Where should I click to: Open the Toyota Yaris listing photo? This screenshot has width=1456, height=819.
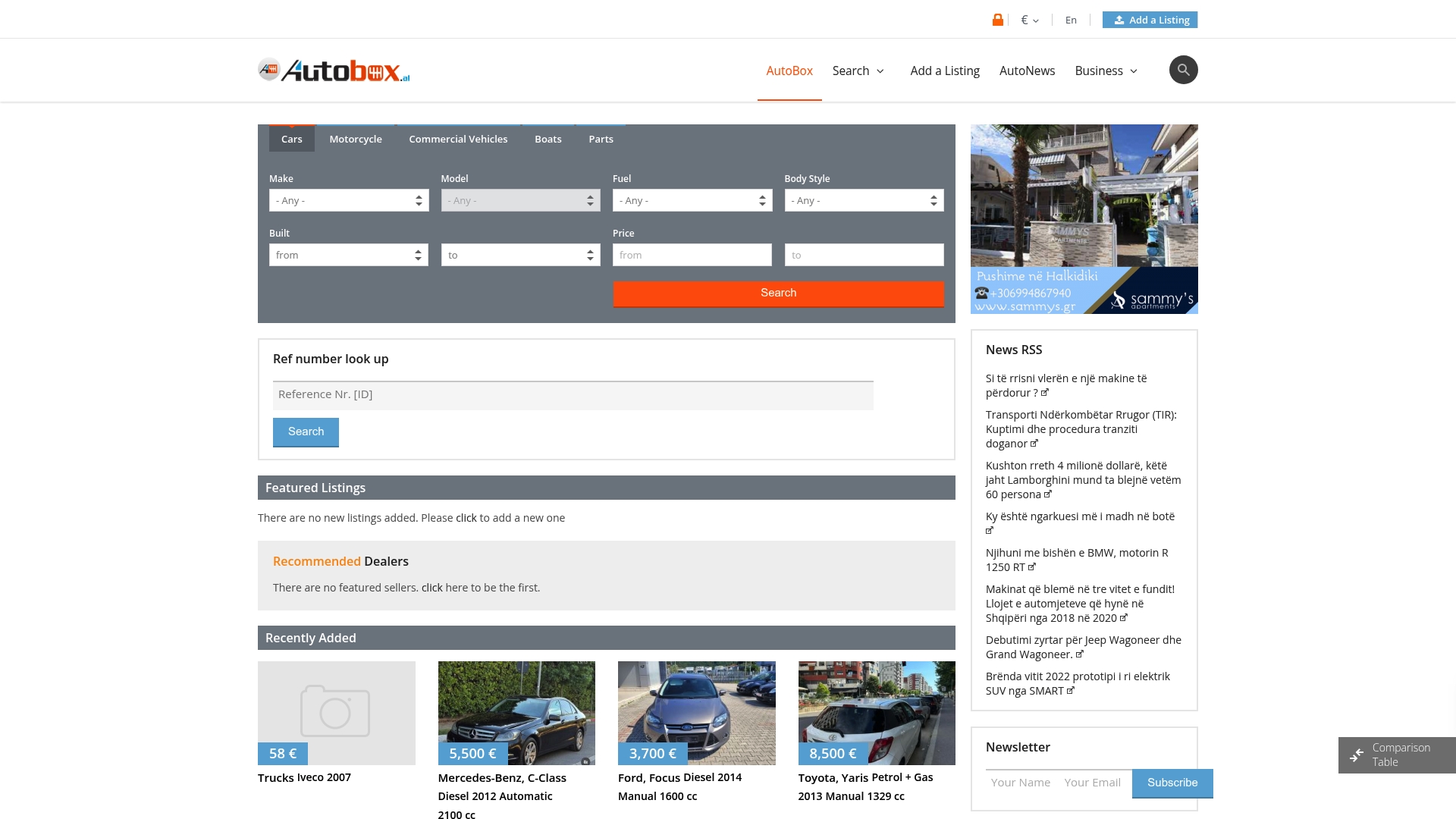[877, 713]
